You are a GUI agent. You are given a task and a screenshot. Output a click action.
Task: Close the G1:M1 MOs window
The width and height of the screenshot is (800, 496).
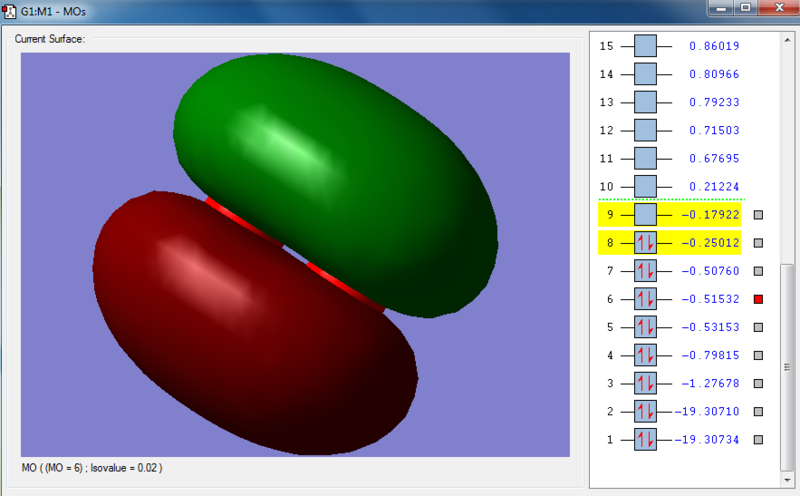click(779, 8)
